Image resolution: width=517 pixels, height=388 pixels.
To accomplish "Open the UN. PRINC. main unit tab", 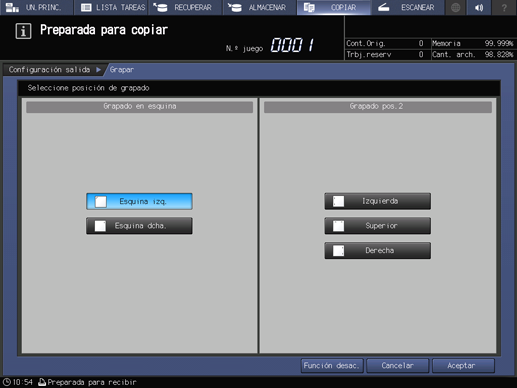I will 36,7.
